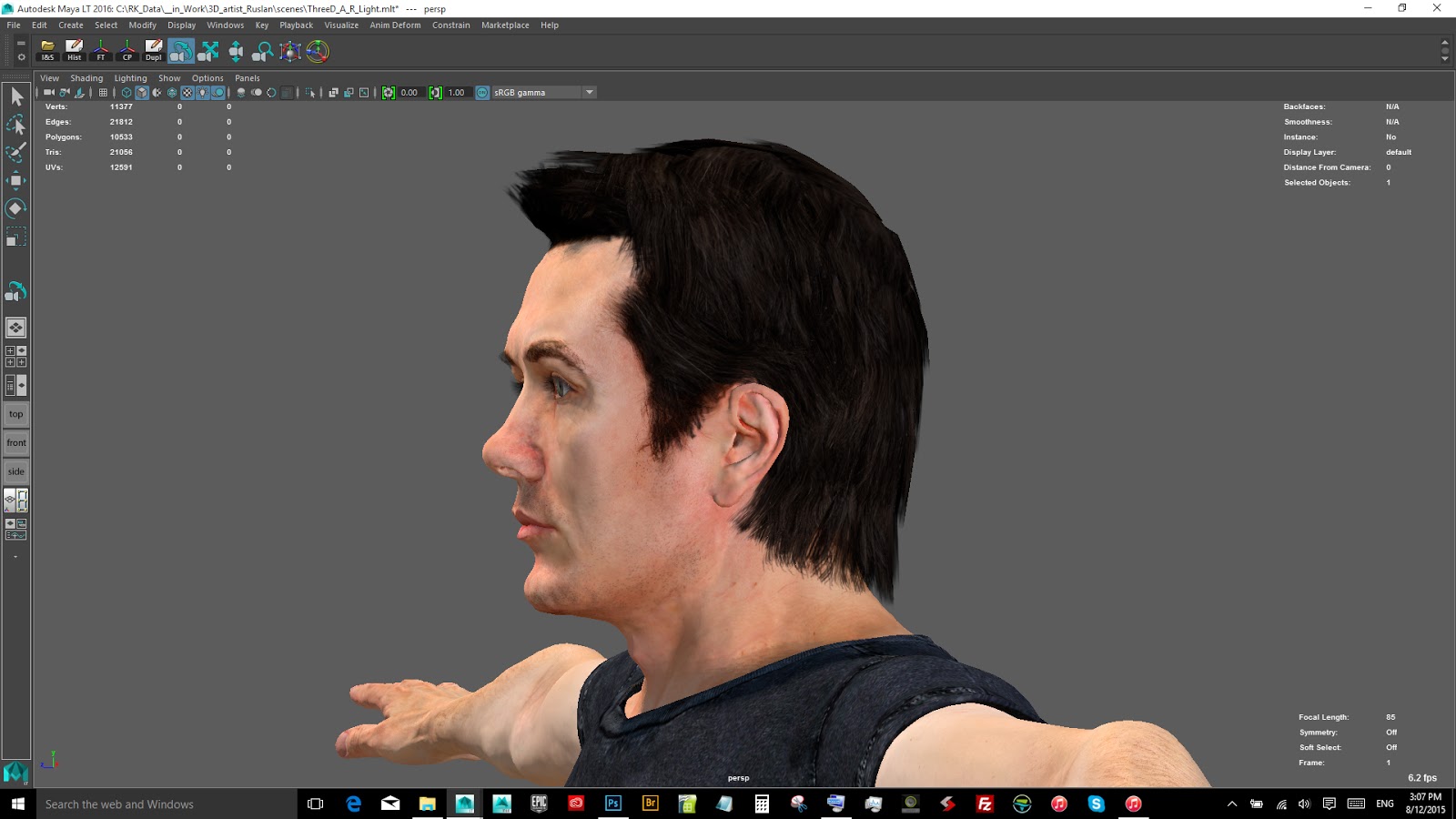Activate the Move tool from the left toolbox
Image resolution: width=1456 pixels, height=819 pixels.
(15, 179)
